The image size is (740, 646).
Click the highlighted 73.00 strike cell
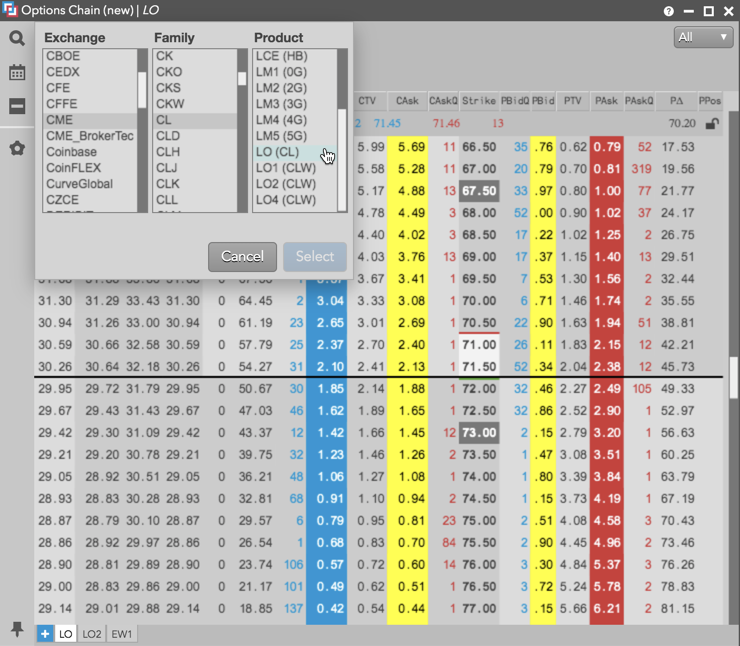pyautogui.click(x=478, y=432)
